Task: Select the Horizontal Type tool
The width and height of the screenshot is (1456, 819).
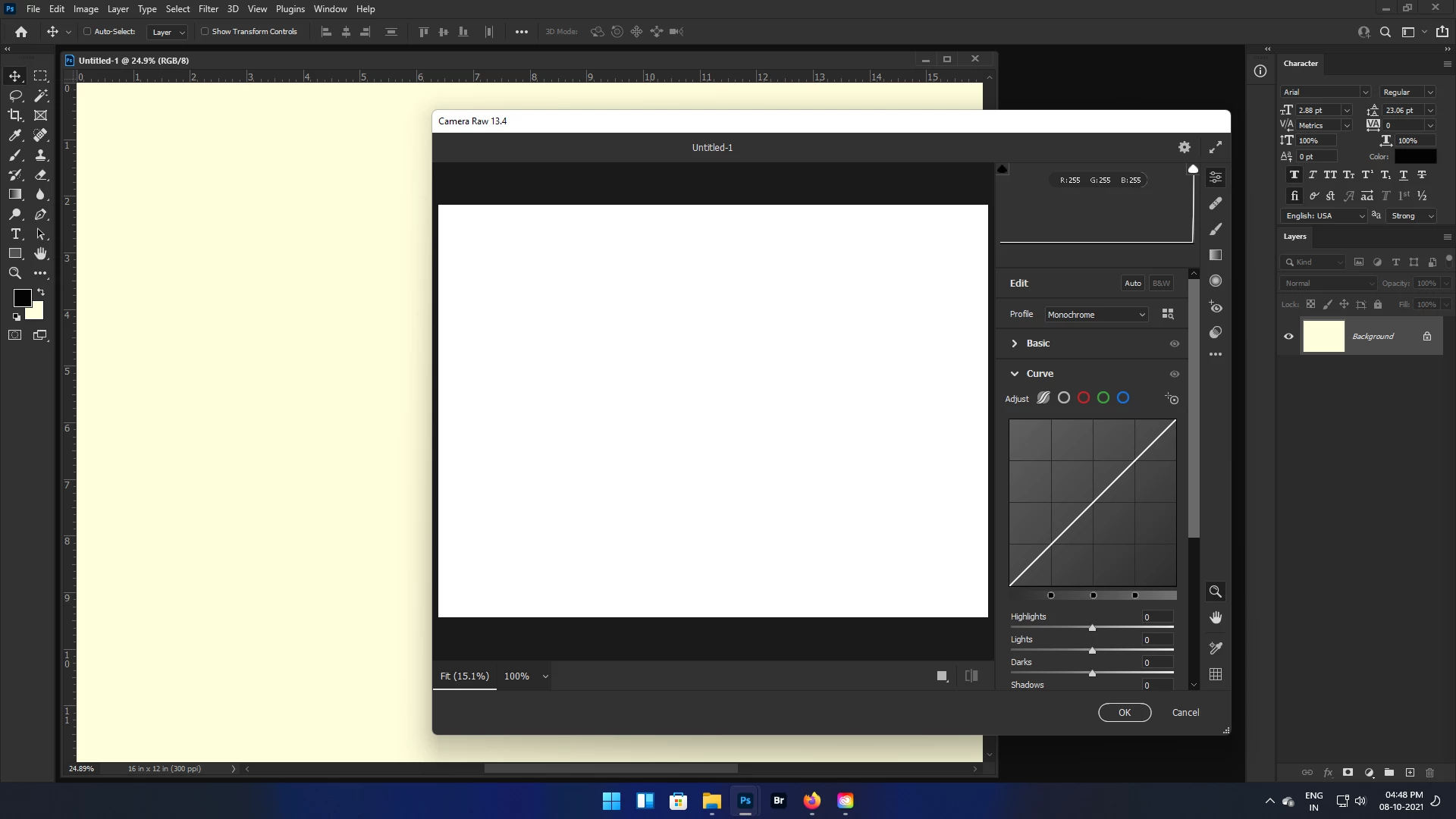Action: pos(15,234)
